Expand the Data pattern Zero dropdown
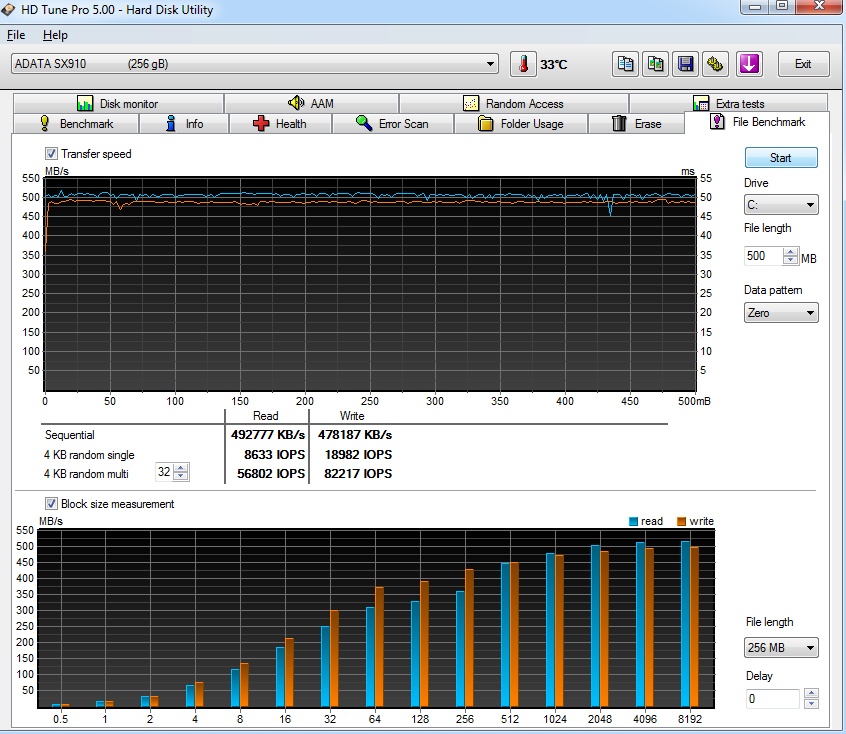Viewport: 846px width, 734px height. click(780, 313)
